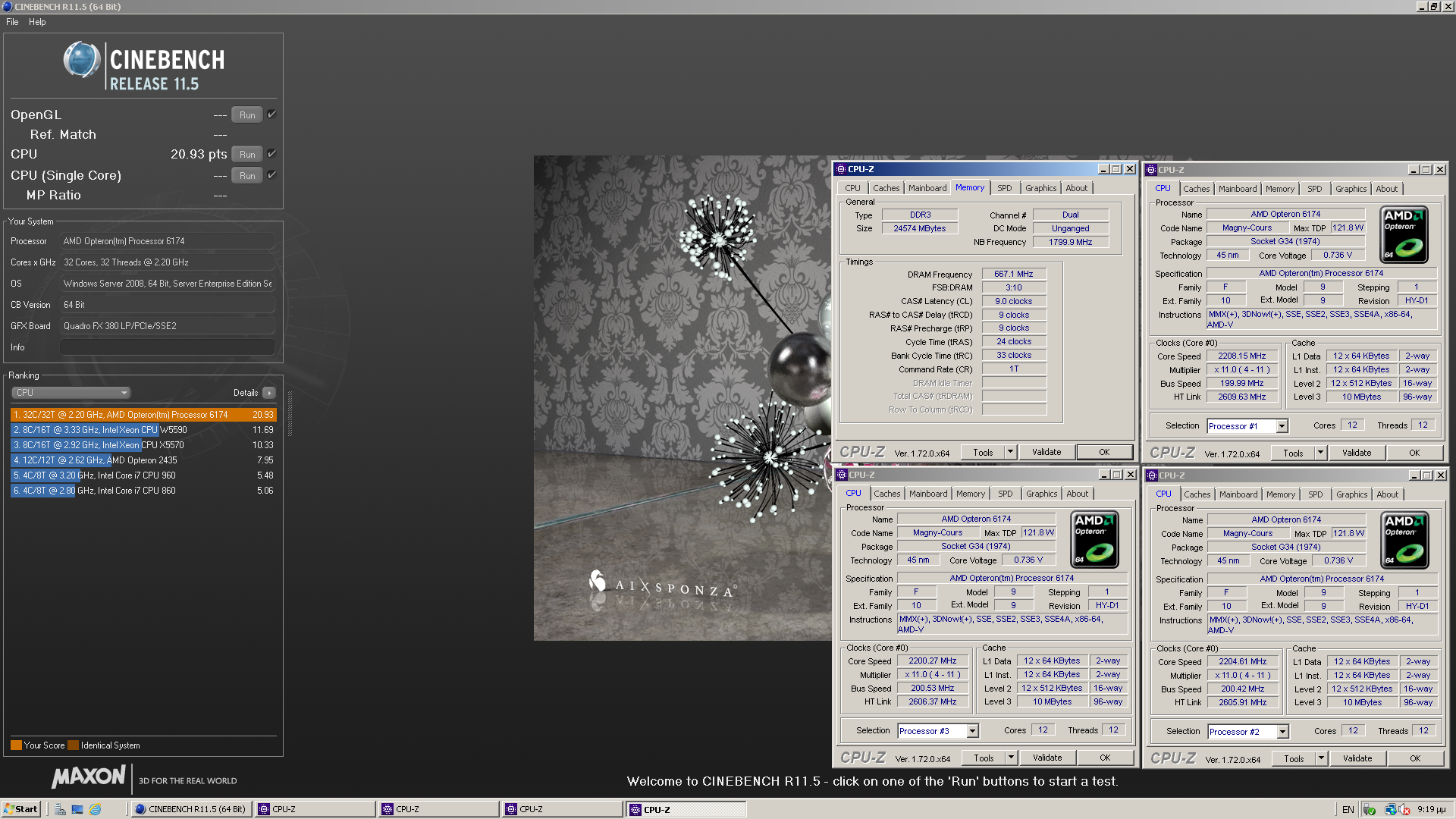Click Validate in Processor #3 window
Viewport: 1456px width, 819px height.
click(1047, 758)
